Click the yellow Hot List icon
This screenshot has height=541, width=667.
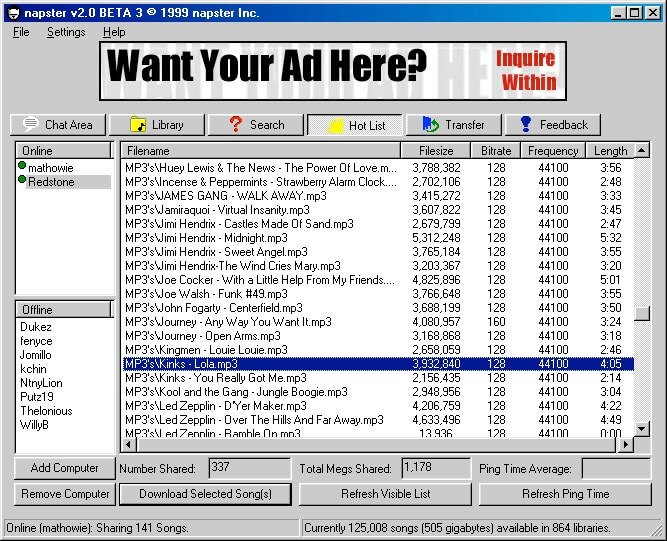[335, 125]
